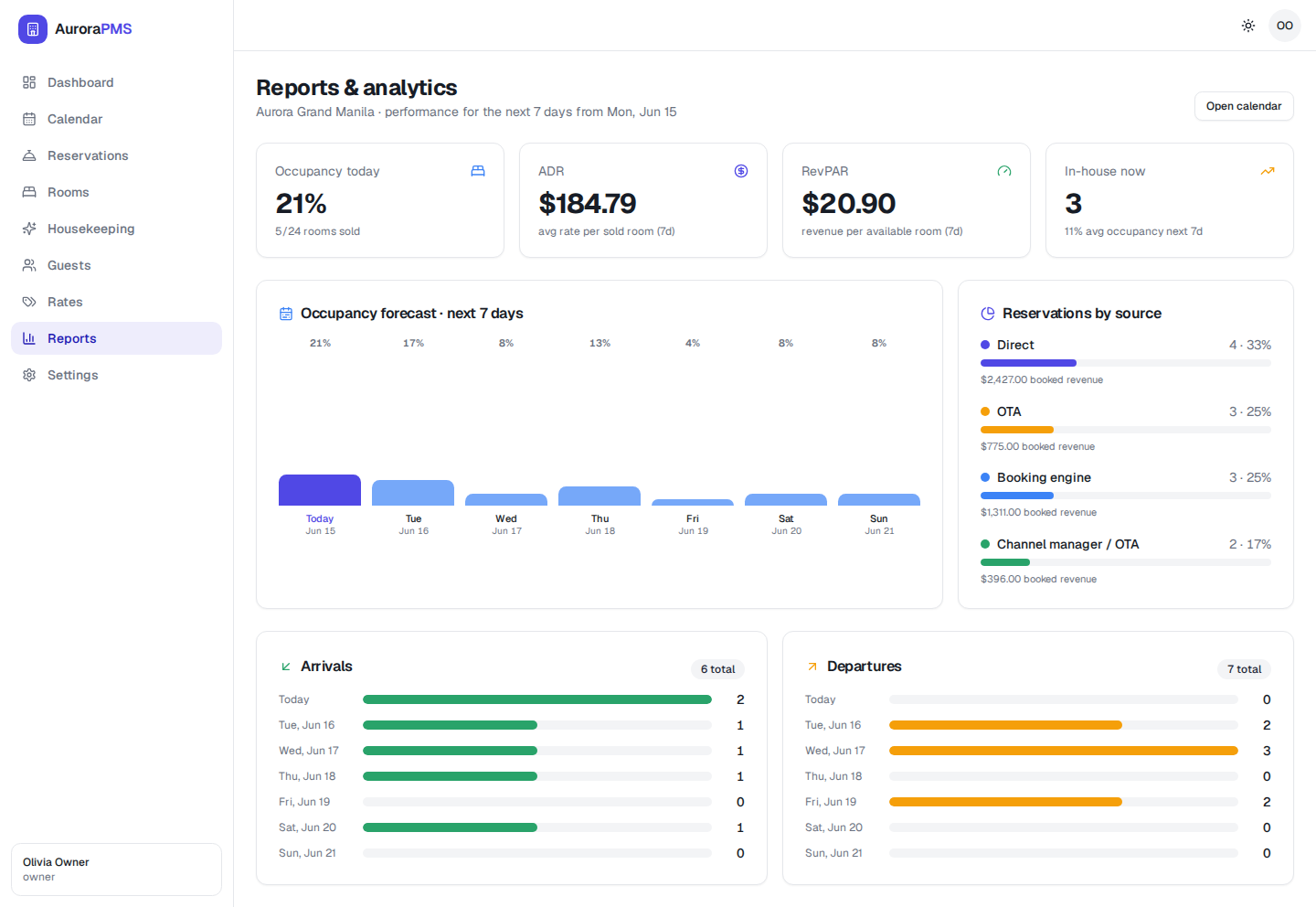Click the Reports bar chart icon in sidebar

[29, 338]
